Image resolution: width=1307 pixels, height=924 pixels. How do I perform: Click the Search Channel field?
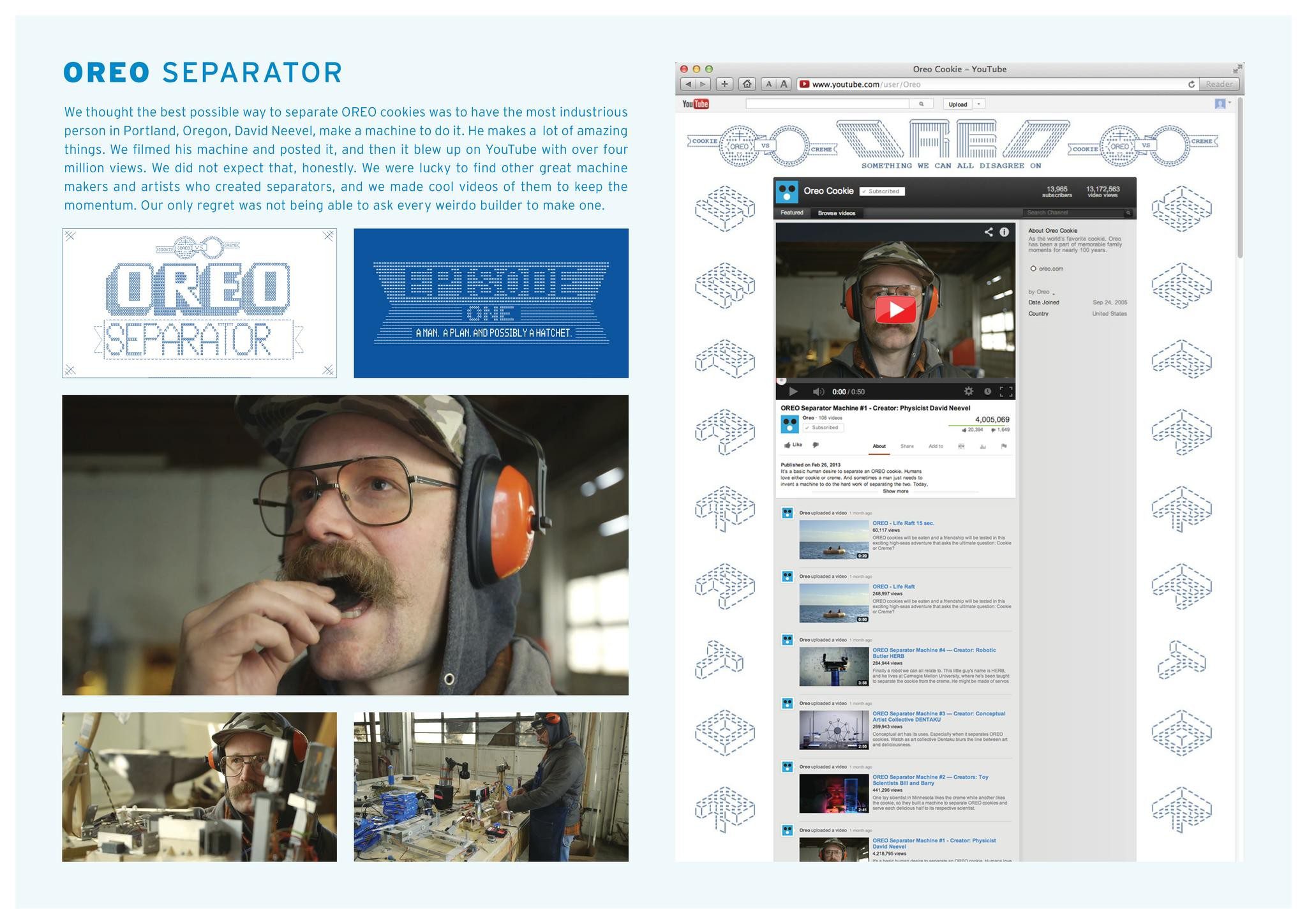(x=1078, y=213)
